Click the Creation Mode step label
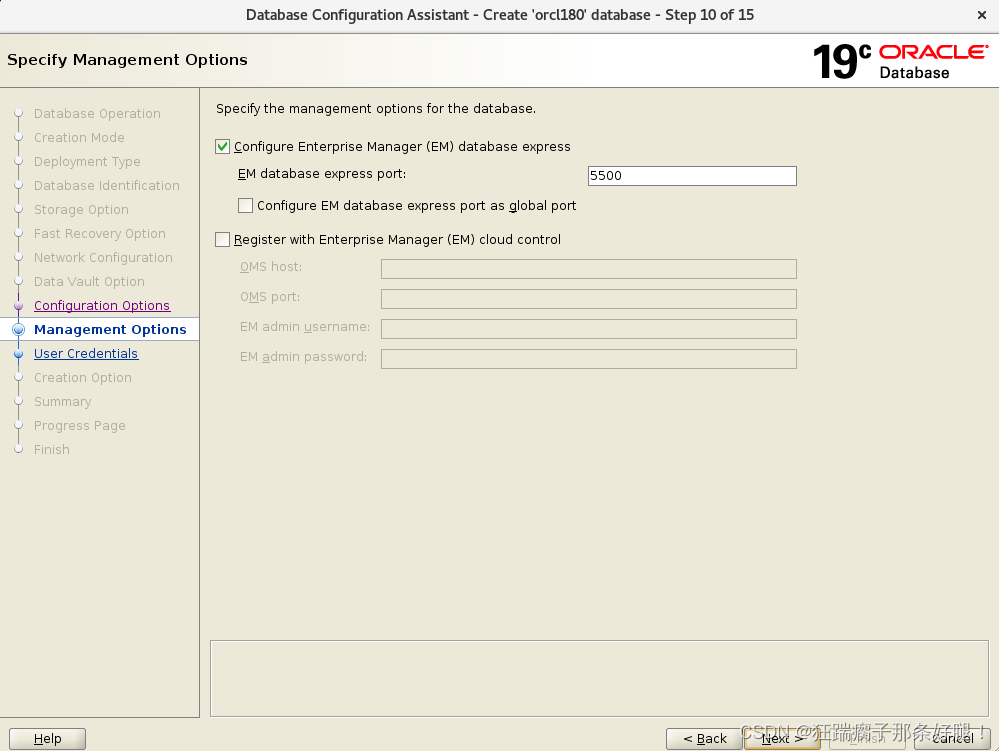The height and width of the screenshot is (751, 999). coord(79,138)
